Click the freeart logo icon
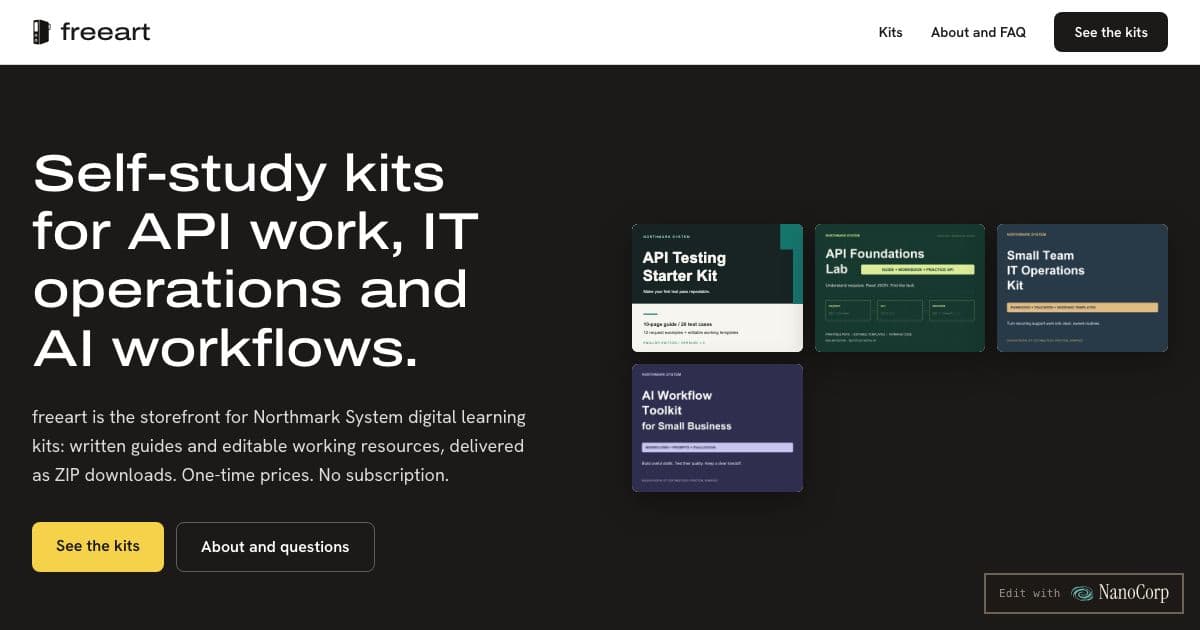Image resolution: width=1200 pixels, height=630 pixels. click(41, 32)
